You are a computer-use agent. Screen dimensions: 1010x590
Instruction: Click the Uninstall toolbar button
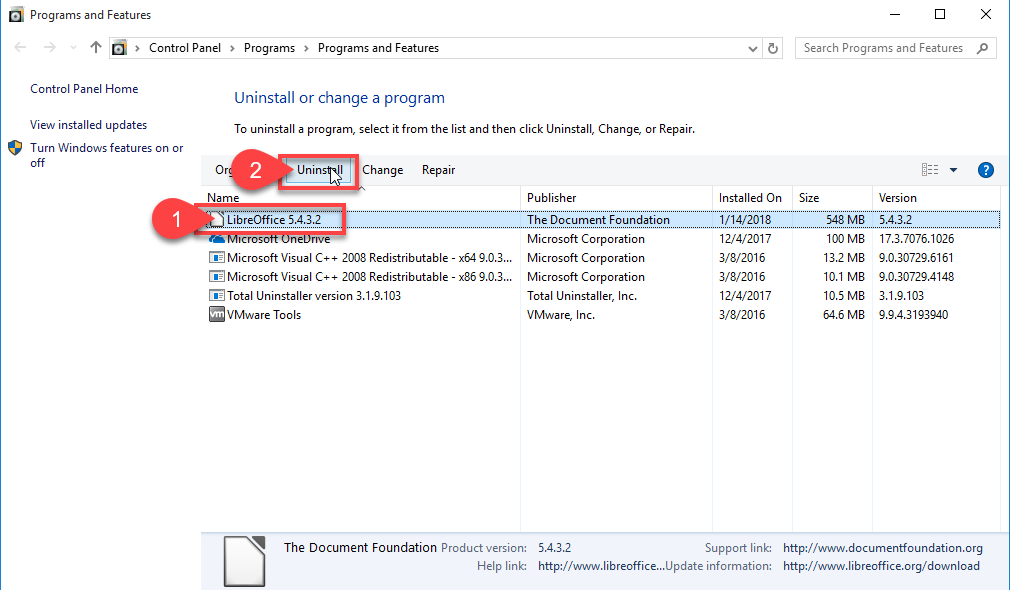(319, 170)
